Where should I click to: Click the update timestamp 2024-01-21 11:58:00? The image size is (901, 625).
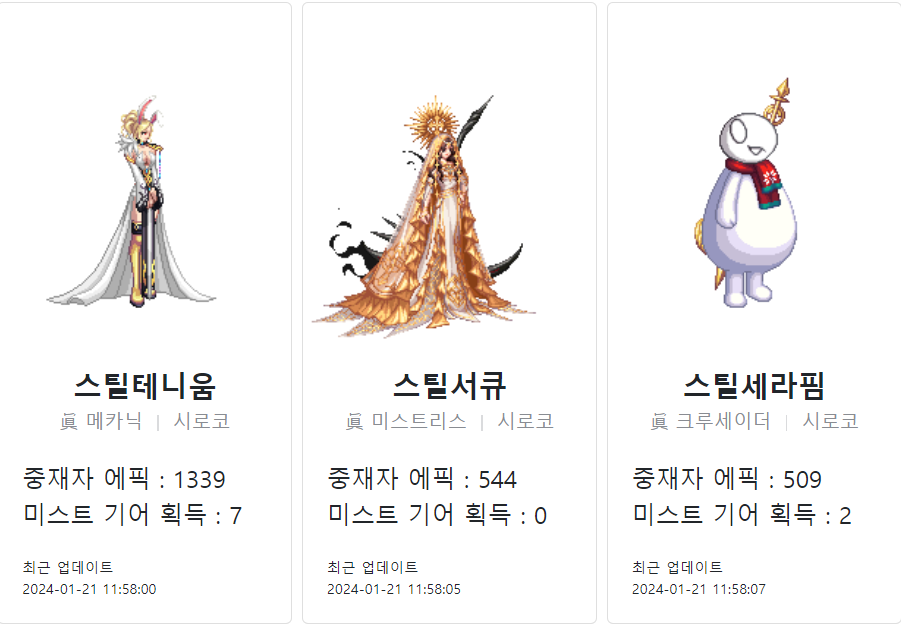pyautogui.click(x=89, y=589)
